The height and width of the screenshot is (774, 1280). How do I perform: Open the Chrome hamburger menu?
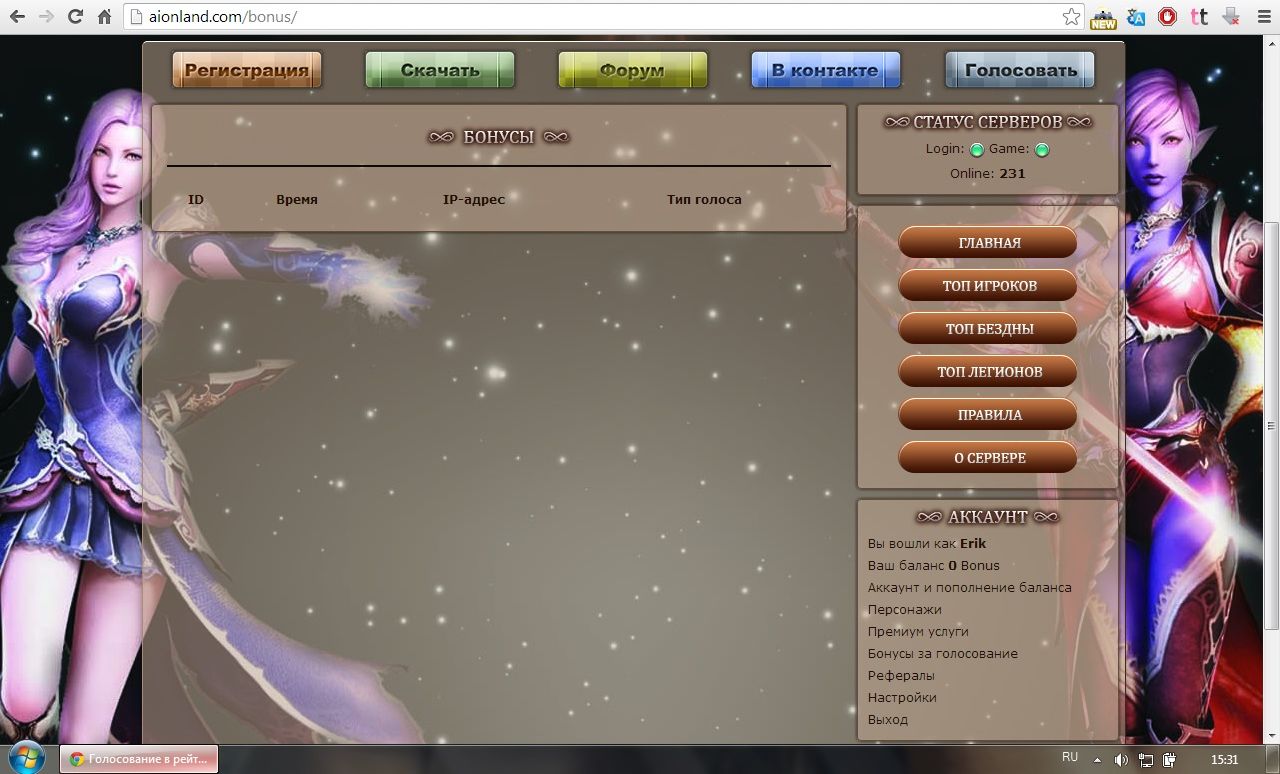click(1262, 17)
